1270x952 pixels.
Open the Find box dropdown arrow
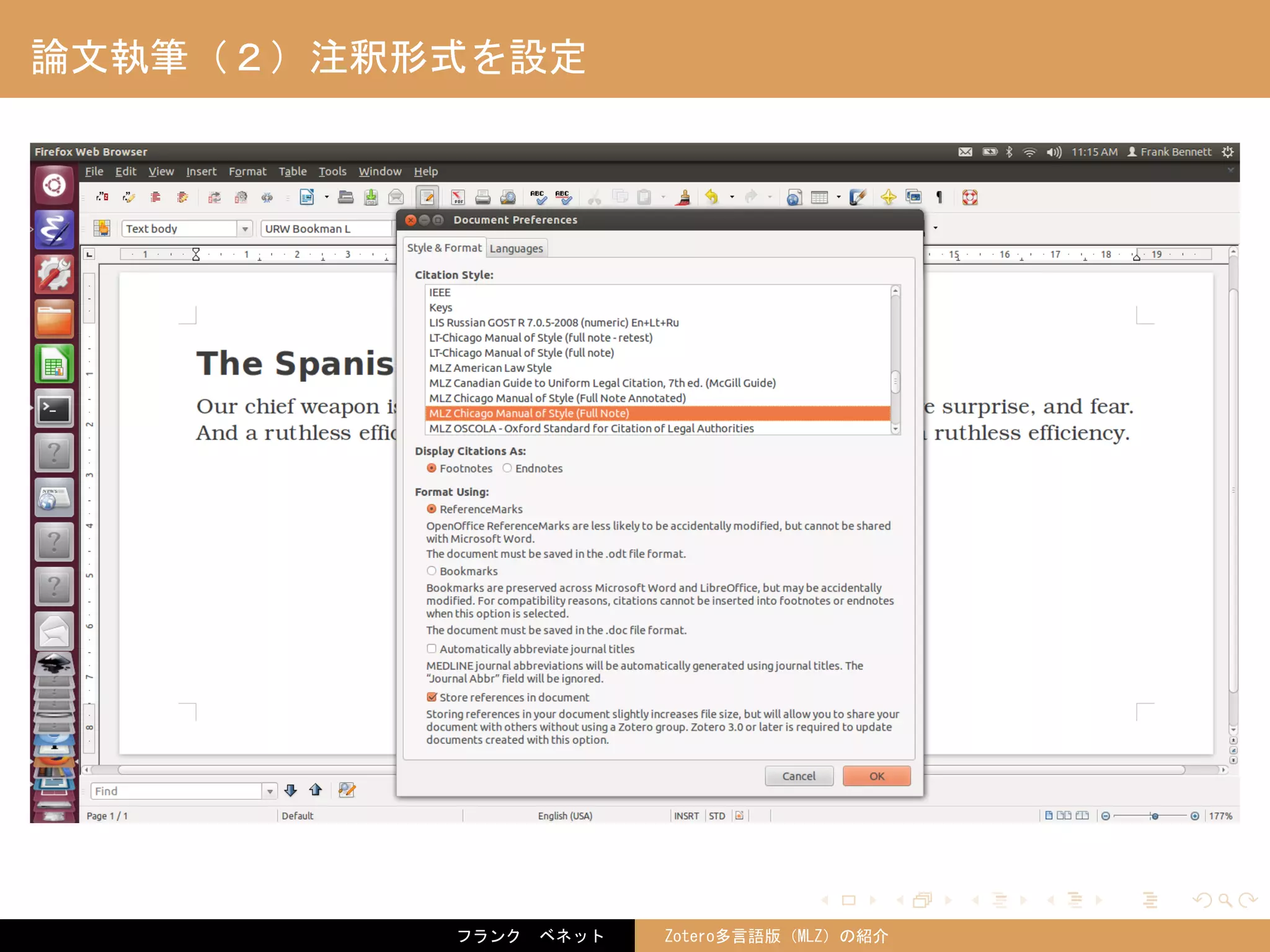pos(270,791)
